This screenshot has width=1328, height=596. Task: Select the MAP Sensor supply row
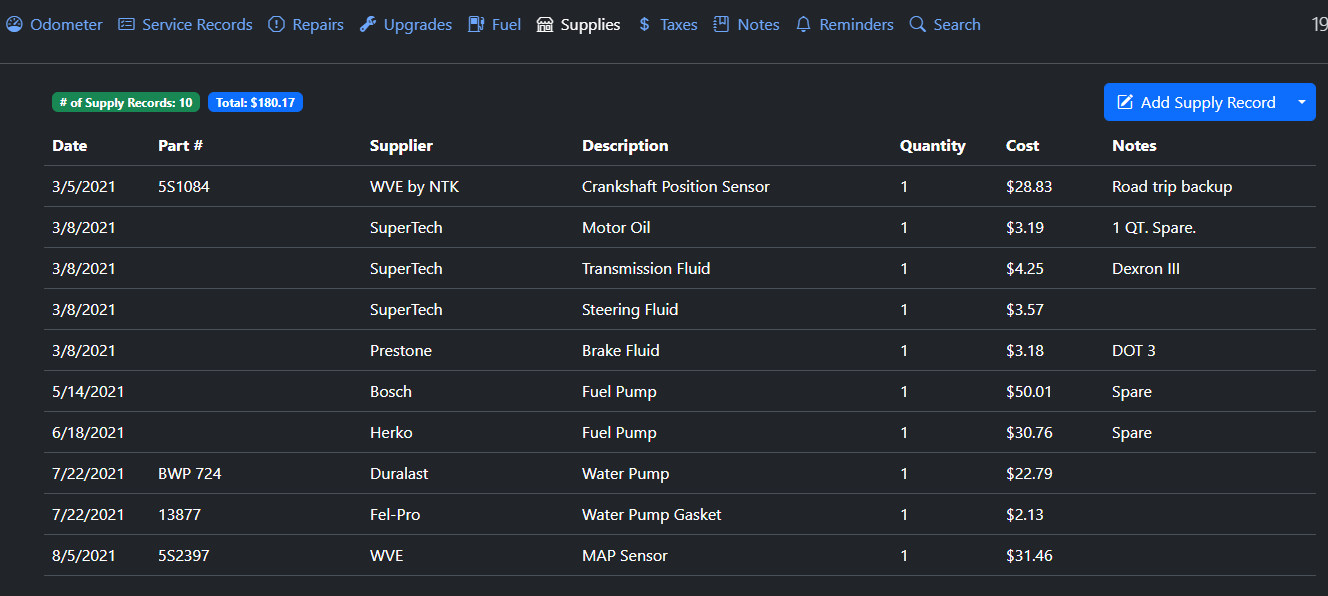624,556
